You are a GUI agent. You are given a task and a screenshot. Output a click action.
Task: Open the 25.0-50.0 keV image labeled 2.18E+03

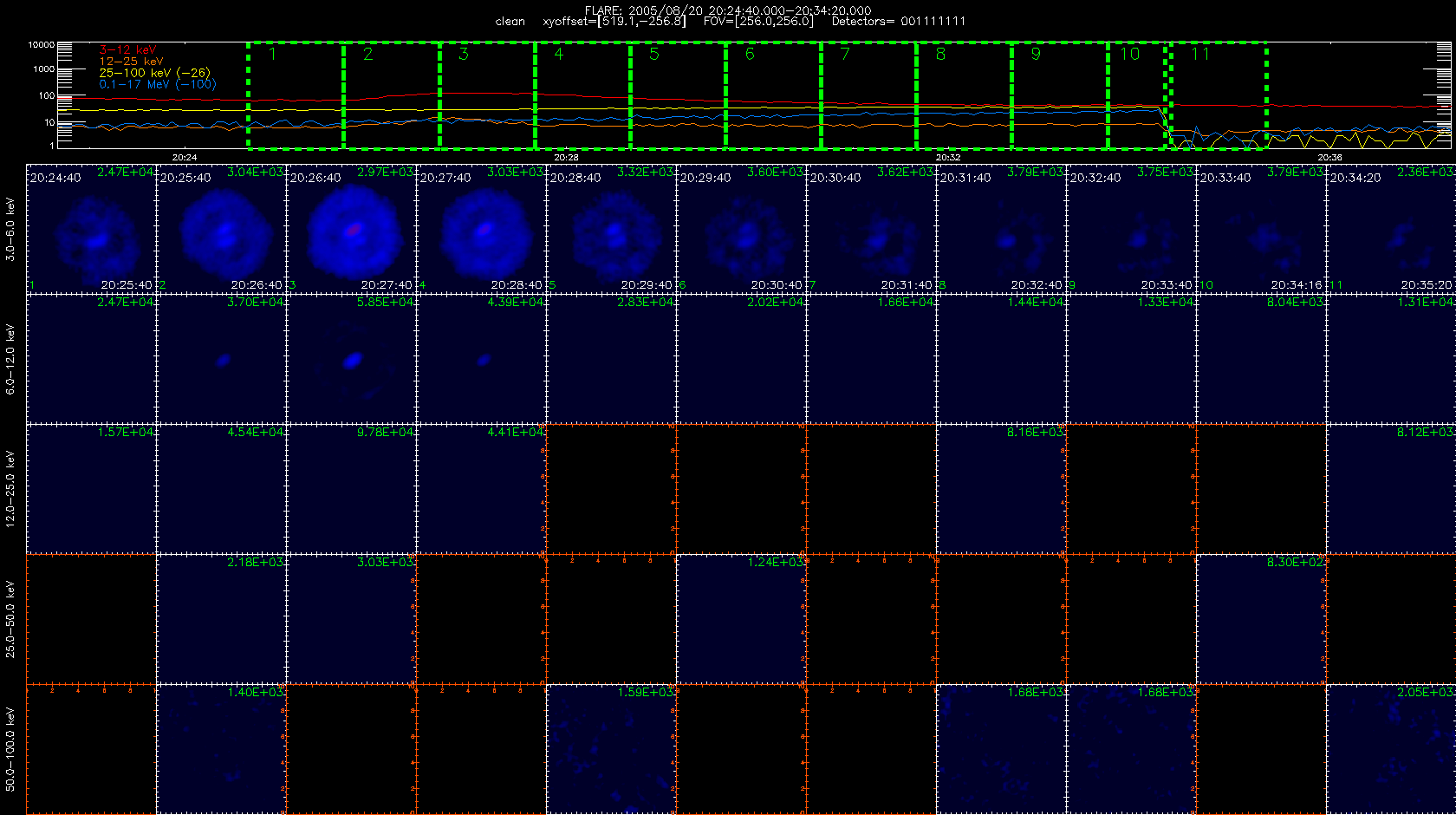coord(222,619)
